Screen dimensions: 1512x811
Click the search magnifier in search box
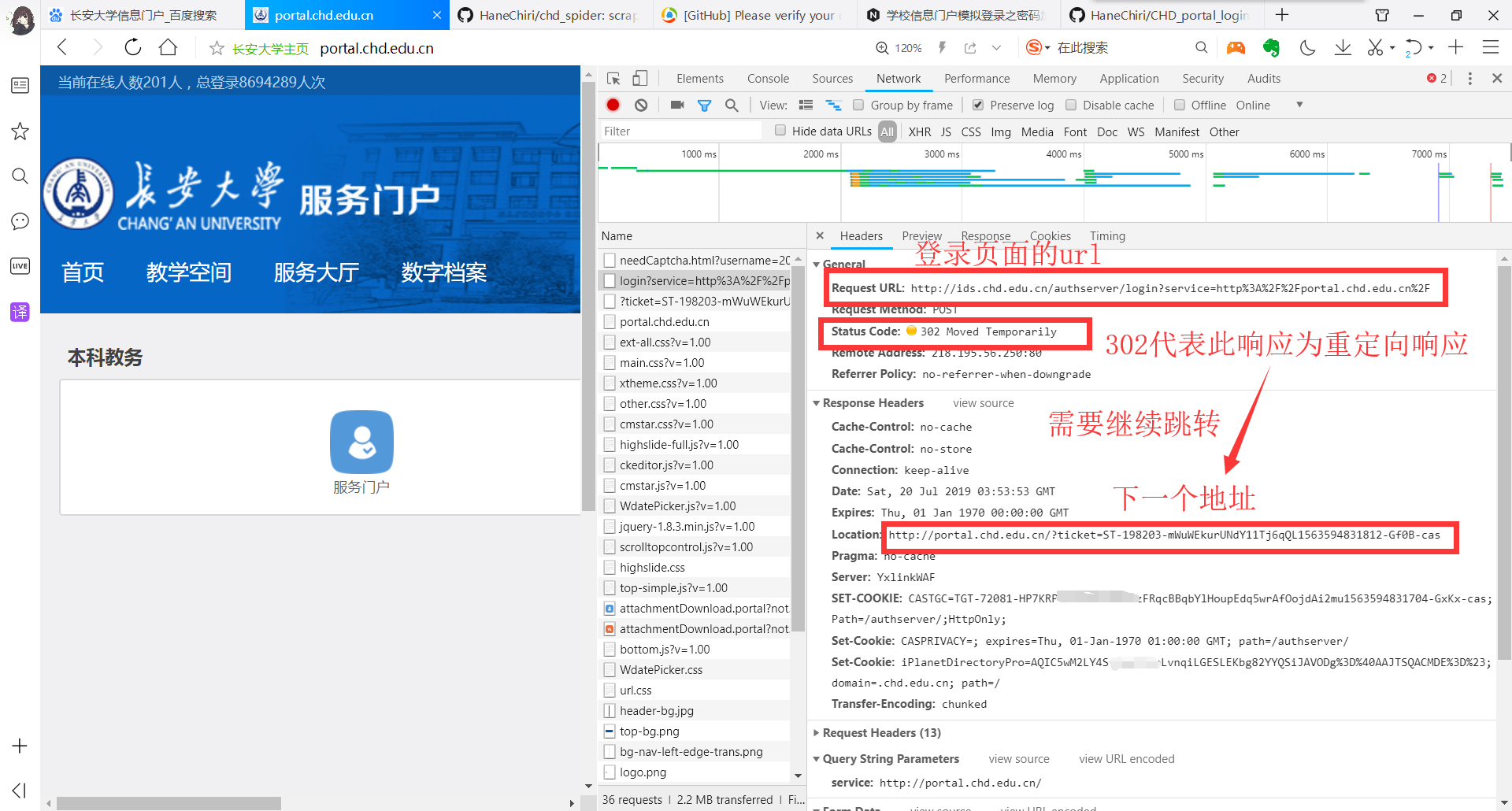(x=1201, y=47)
